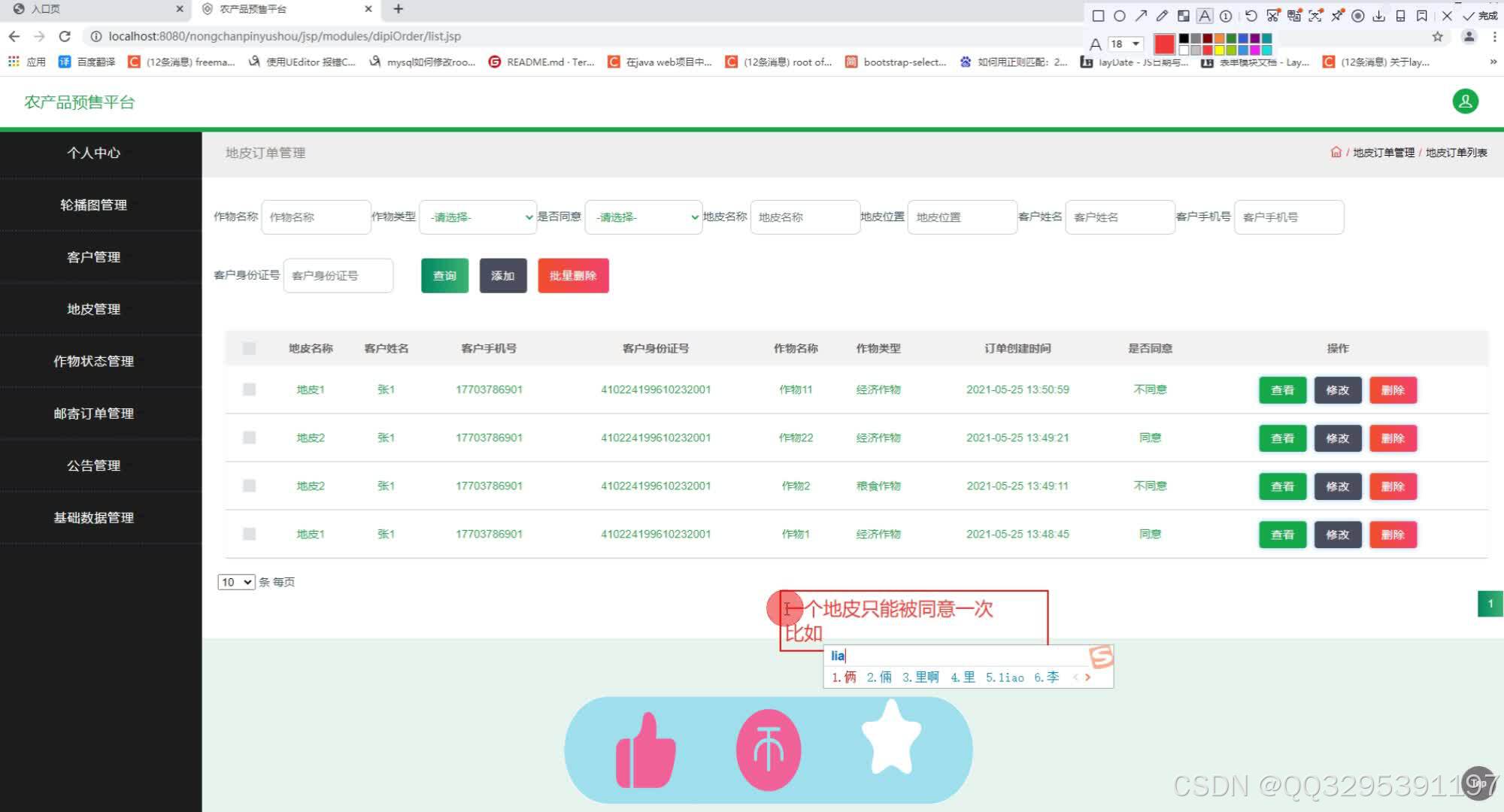
Task: Open the 是否同意 dropdown
Action: click(643, 217)
